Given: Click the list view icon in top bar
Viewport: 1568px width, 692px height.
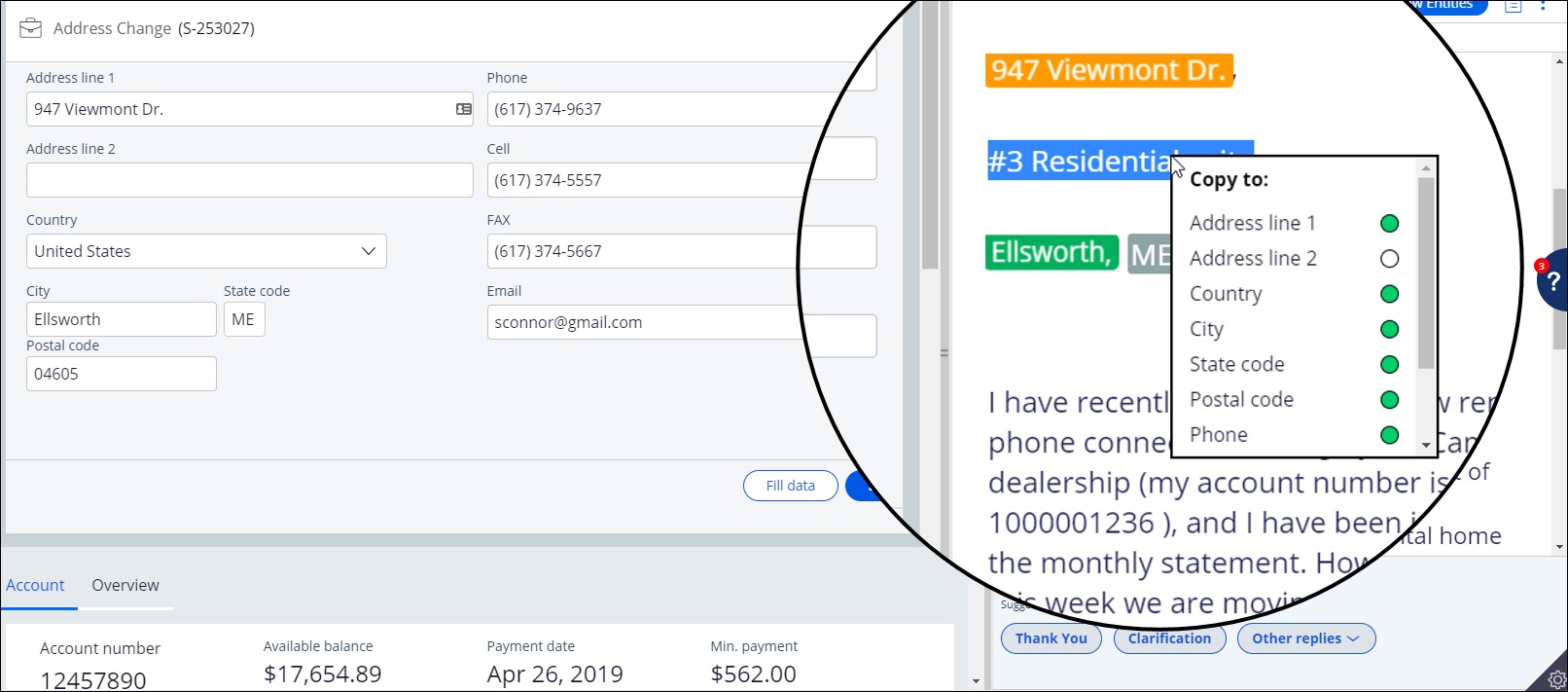Looking at the screenshot, I should 1514,6.
